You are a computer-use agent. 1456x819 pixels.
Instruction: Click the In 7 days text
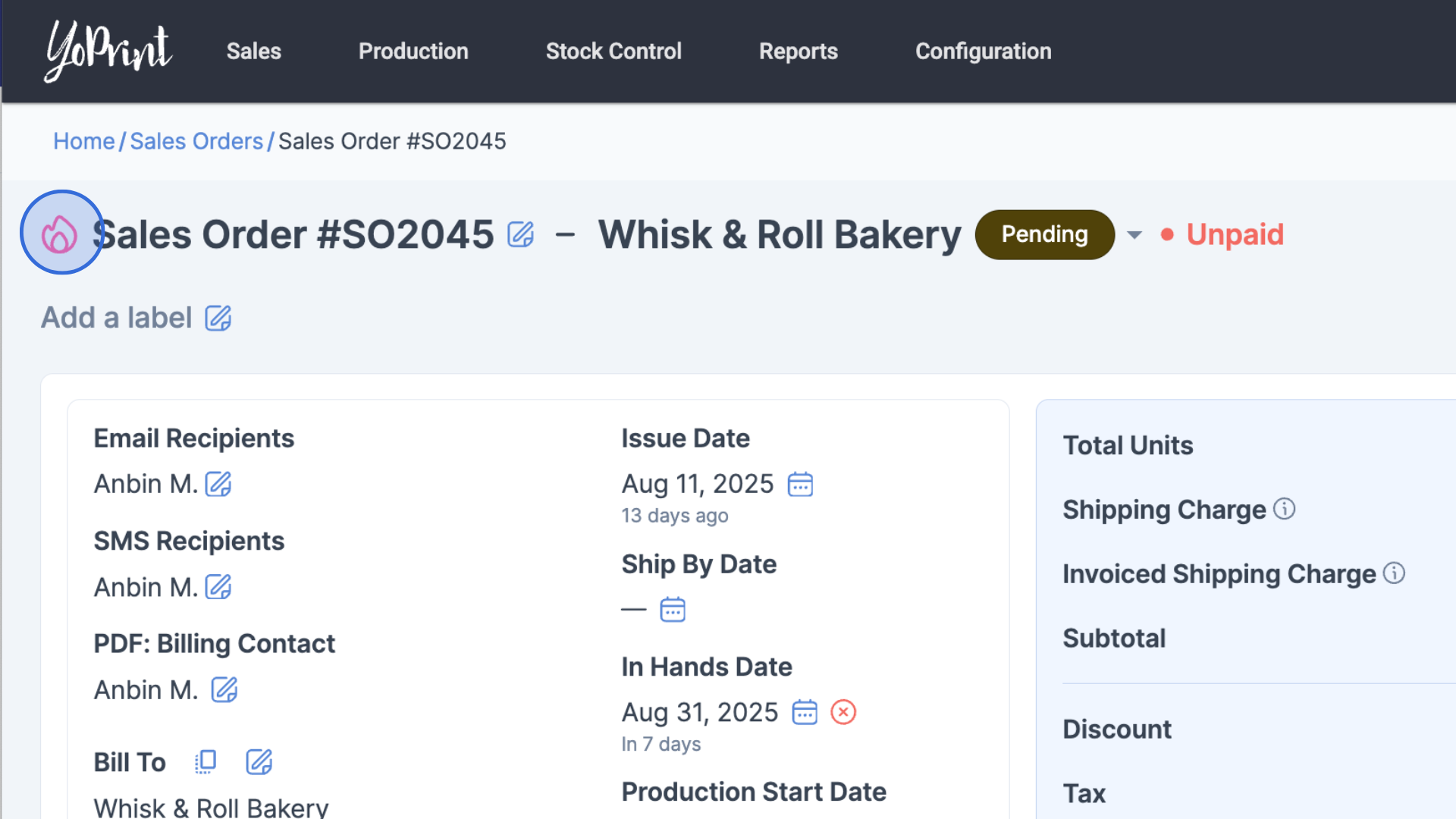661,745
